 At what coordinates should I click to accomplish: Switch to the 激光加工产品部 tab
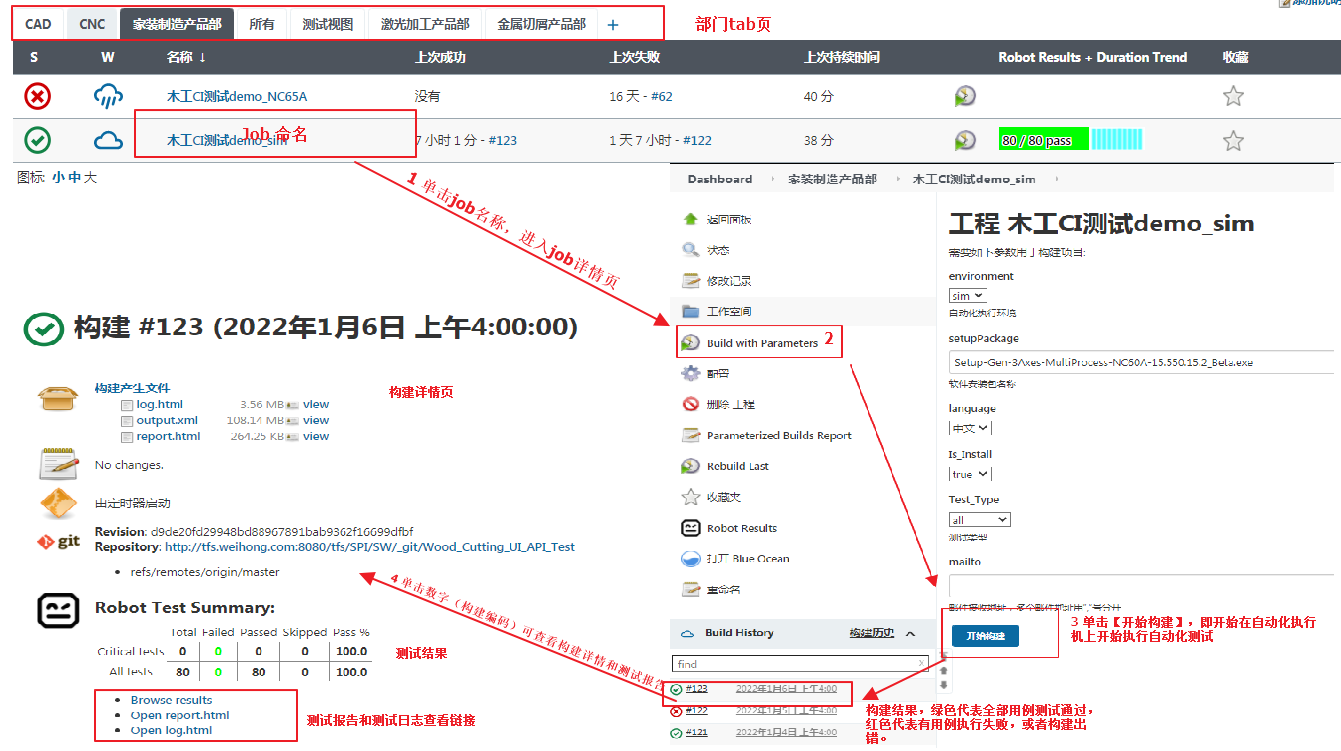click(425, 24)
